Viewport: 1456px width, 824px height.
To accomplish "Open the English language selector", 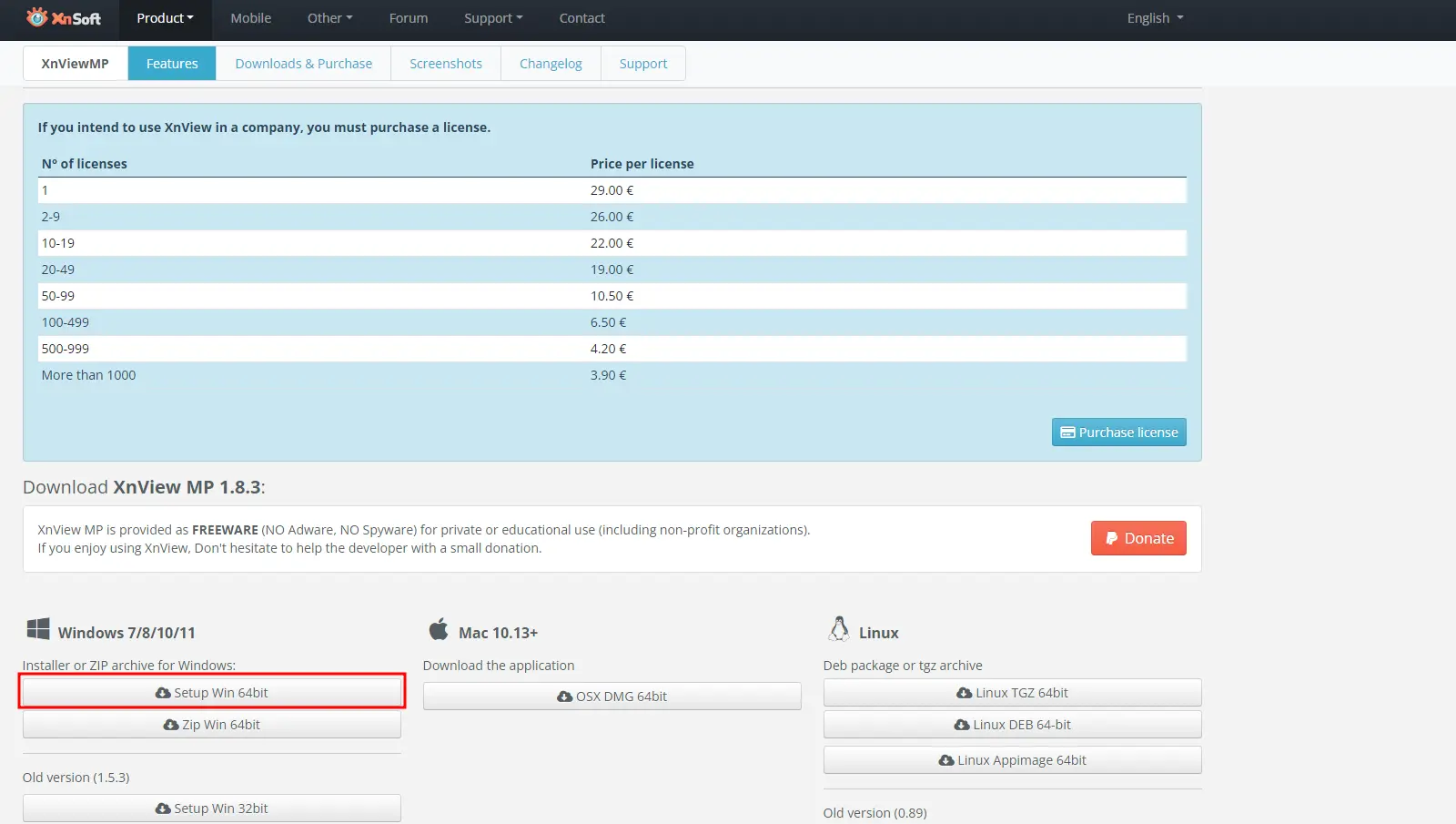I will 1155,18.
